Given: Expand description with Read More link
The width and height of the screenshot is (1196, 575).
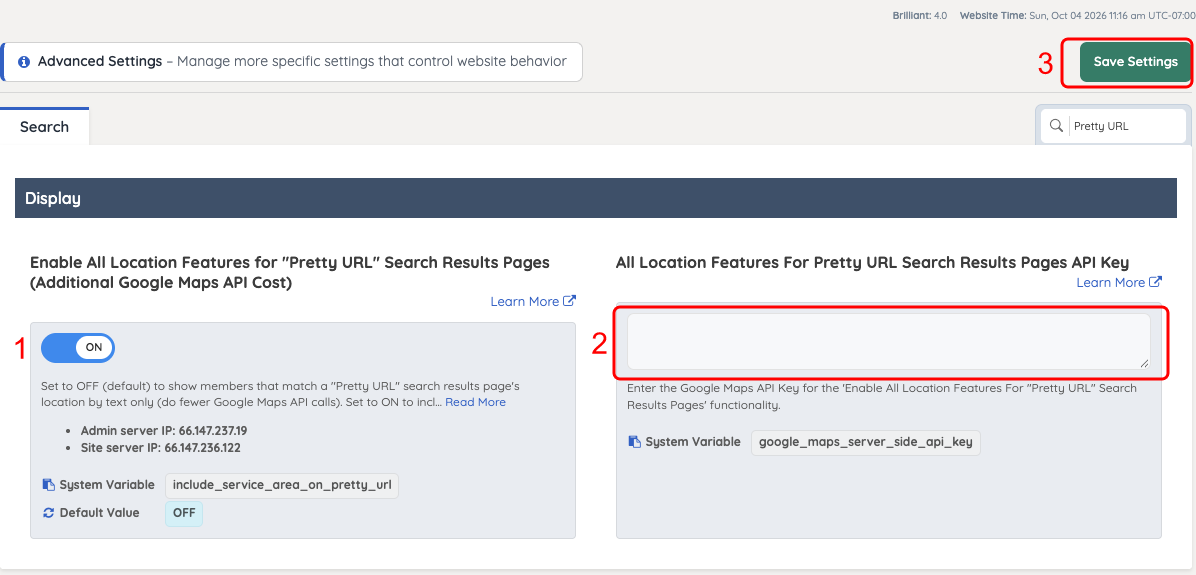Looking at the screenshot, I should [475, 402].
